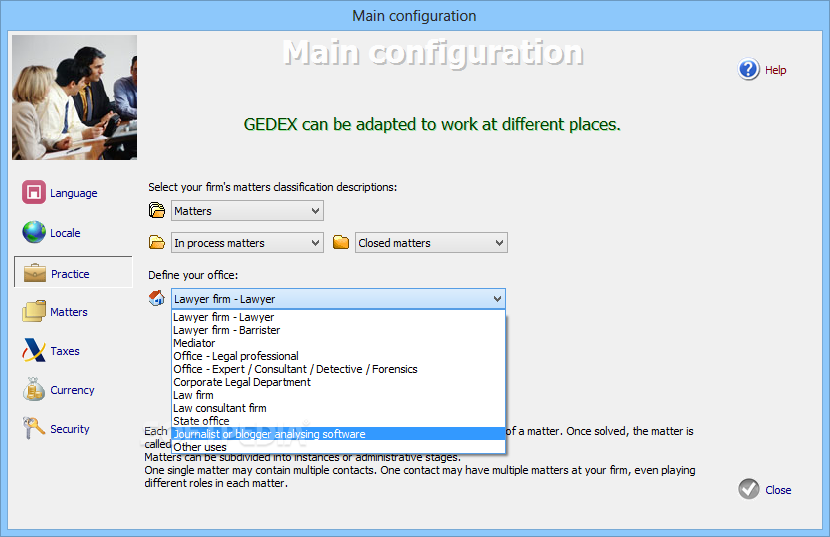Click the blue Help question mark icon
This screenshot has height=537, width=830.
tap(748, 69)
